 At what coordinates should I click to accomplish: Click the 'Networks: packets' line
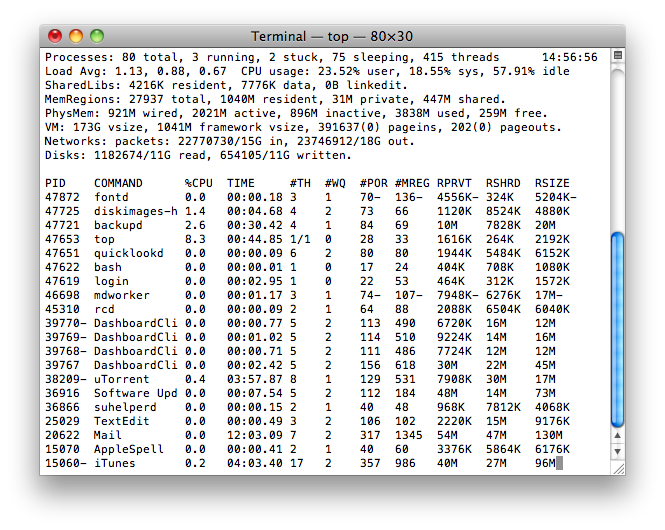(x=229, y=141)
